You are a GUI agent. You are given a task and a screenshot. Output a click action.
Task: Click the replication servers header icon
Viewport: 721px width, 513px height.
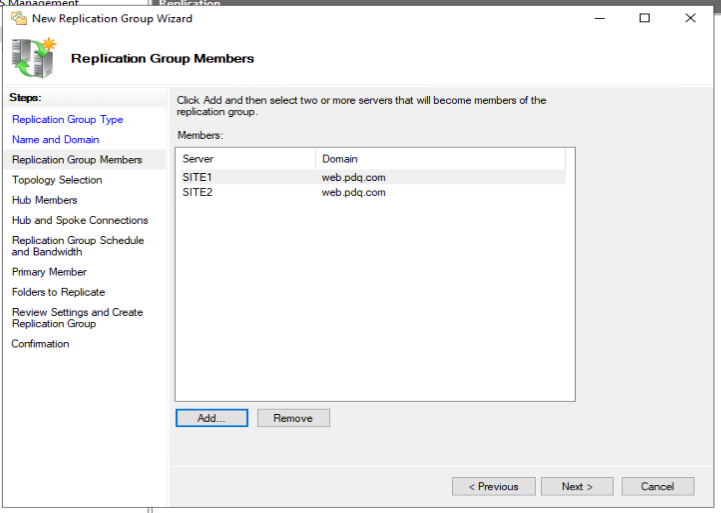pos(34,58)
